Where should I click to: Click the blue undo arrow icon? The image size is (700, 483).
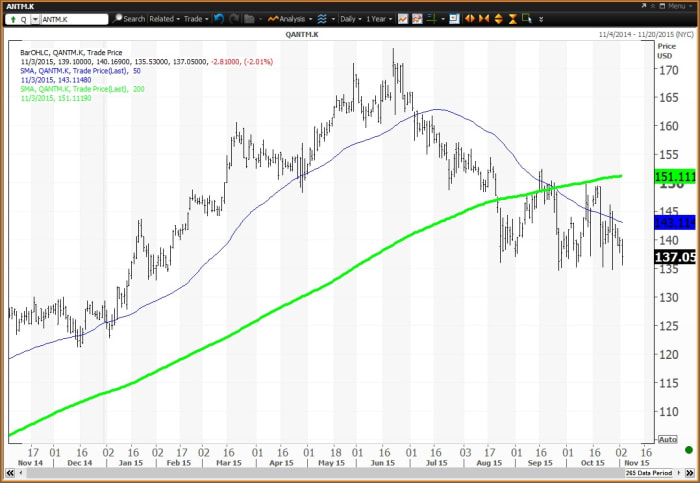(x=219, y=18)
